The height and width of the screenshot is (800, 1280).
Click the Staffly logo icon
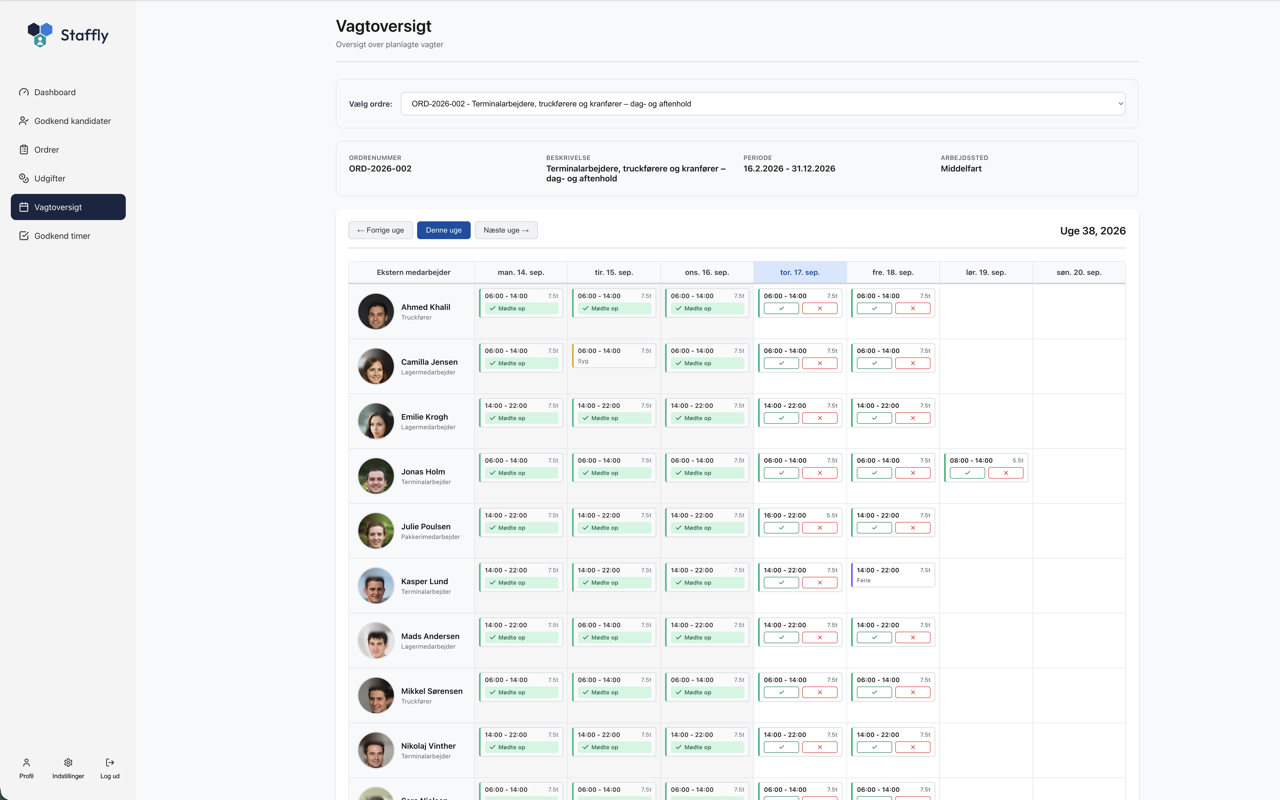click(x=40, y=35)
